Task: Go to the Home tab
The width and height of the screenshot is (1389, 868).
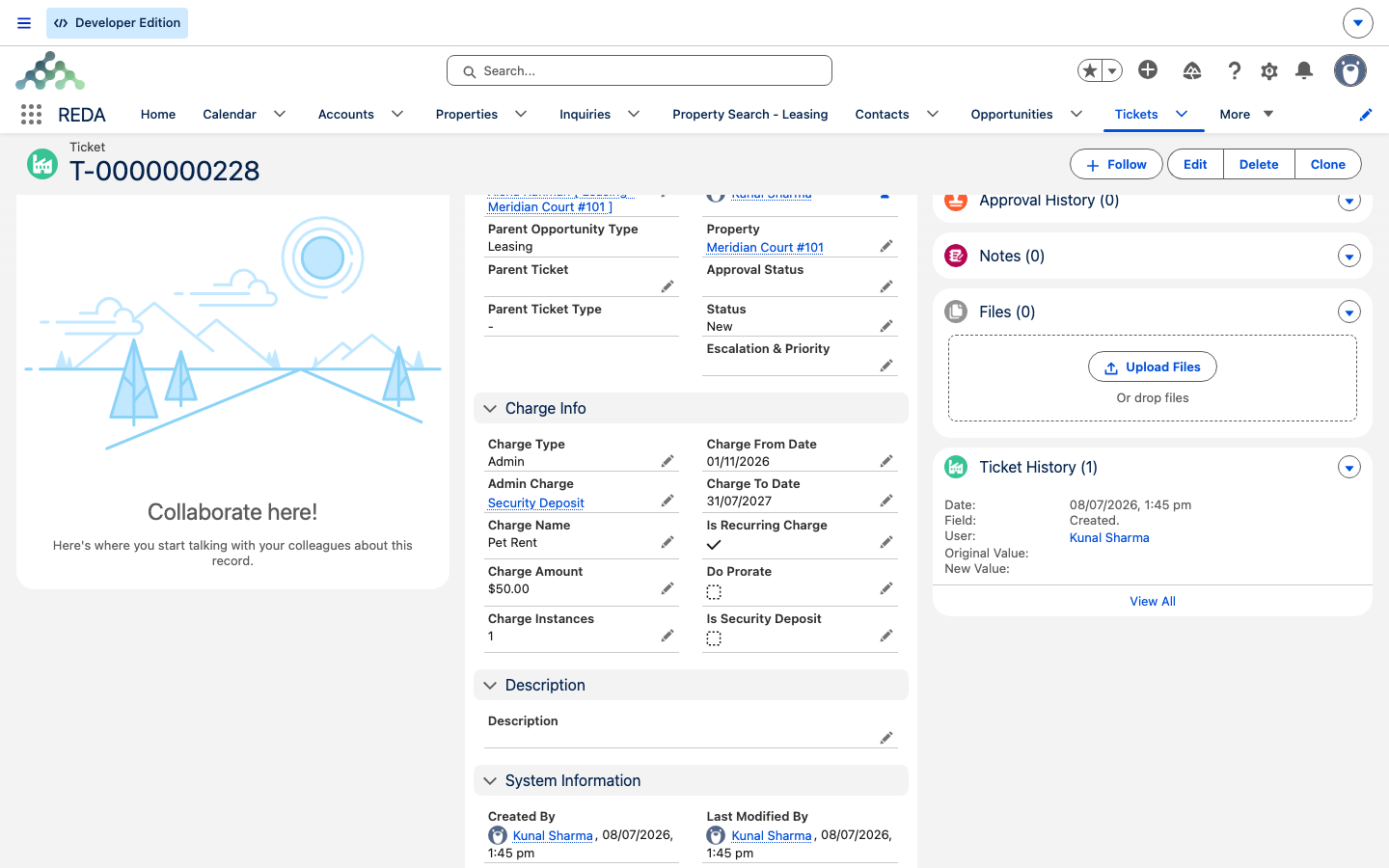Action: point(158,114)
